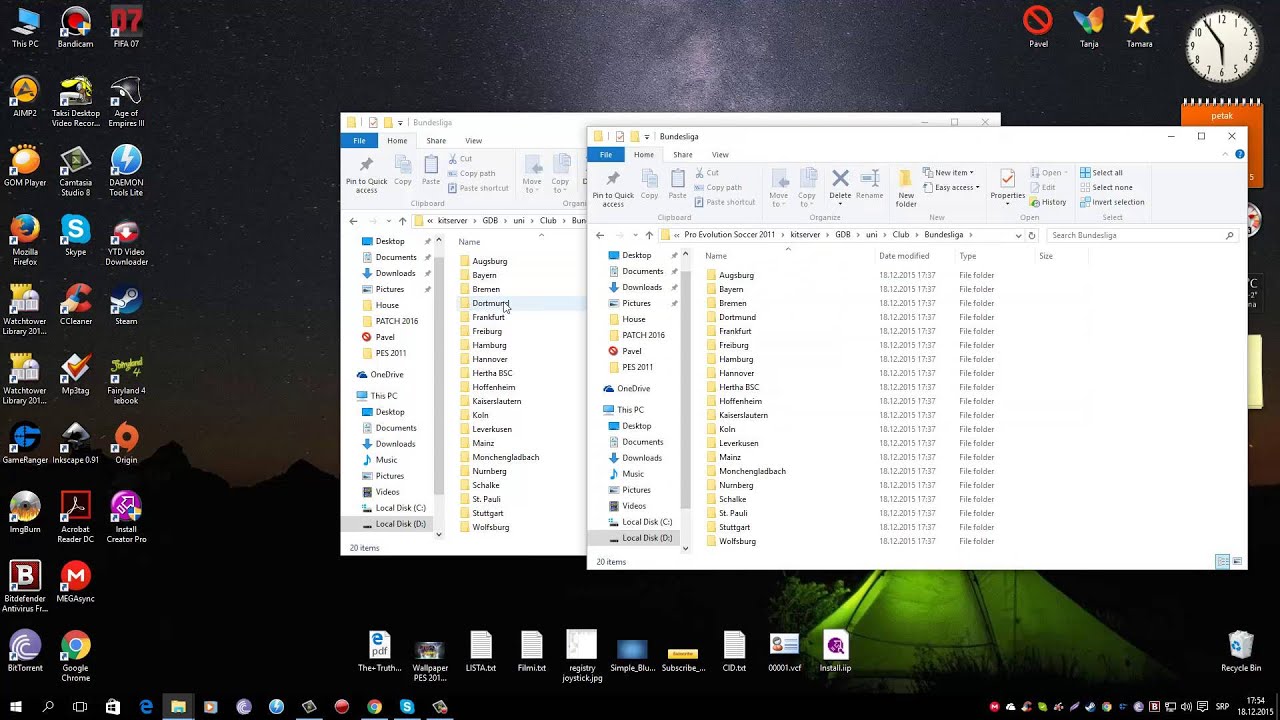Open Skype from the taskbar
This screenshot has width=1280, height=720.
tap(407, 707)
